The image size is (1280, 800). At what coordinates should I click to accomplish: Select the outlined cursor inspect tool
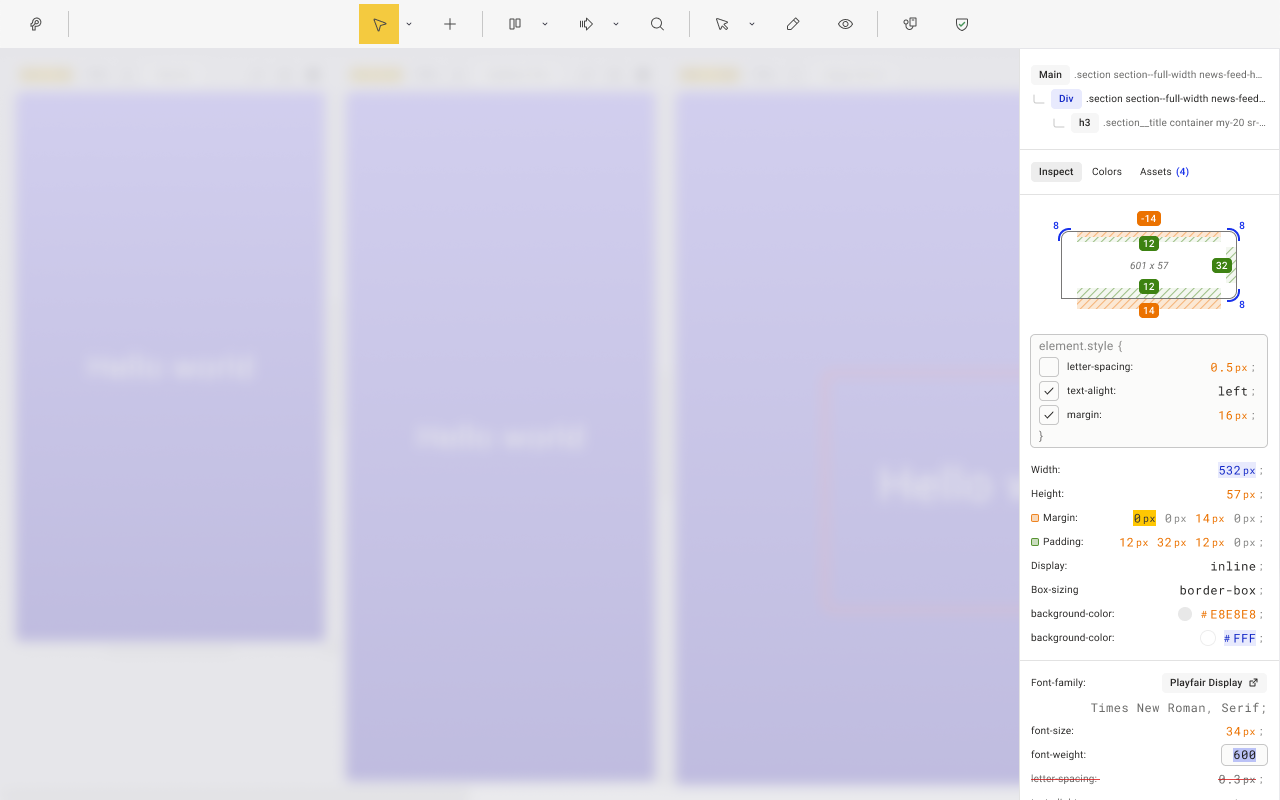(x=722, y=24)
